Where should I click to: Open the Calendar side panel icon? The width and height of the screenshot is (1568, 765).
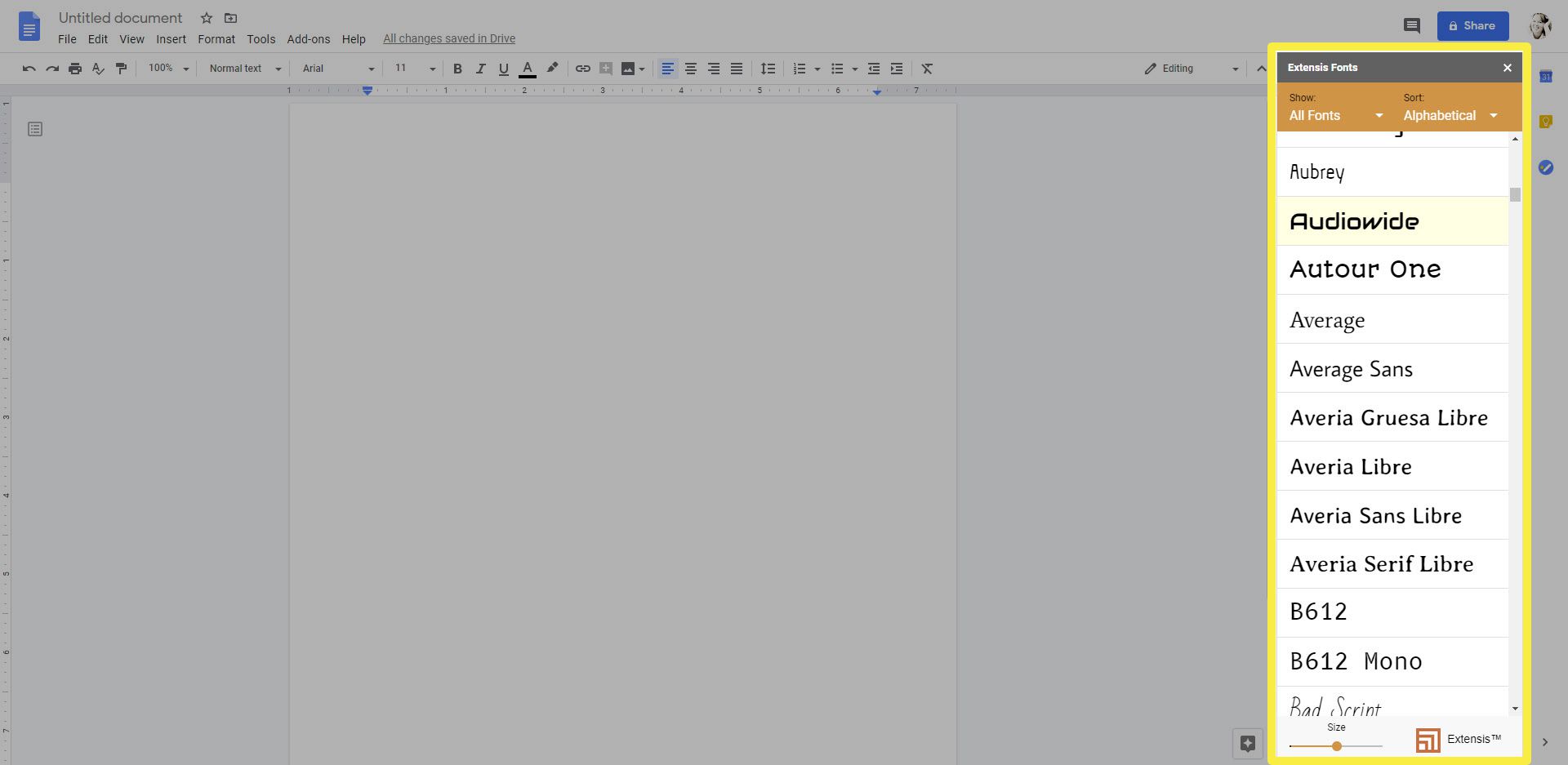1545,77
